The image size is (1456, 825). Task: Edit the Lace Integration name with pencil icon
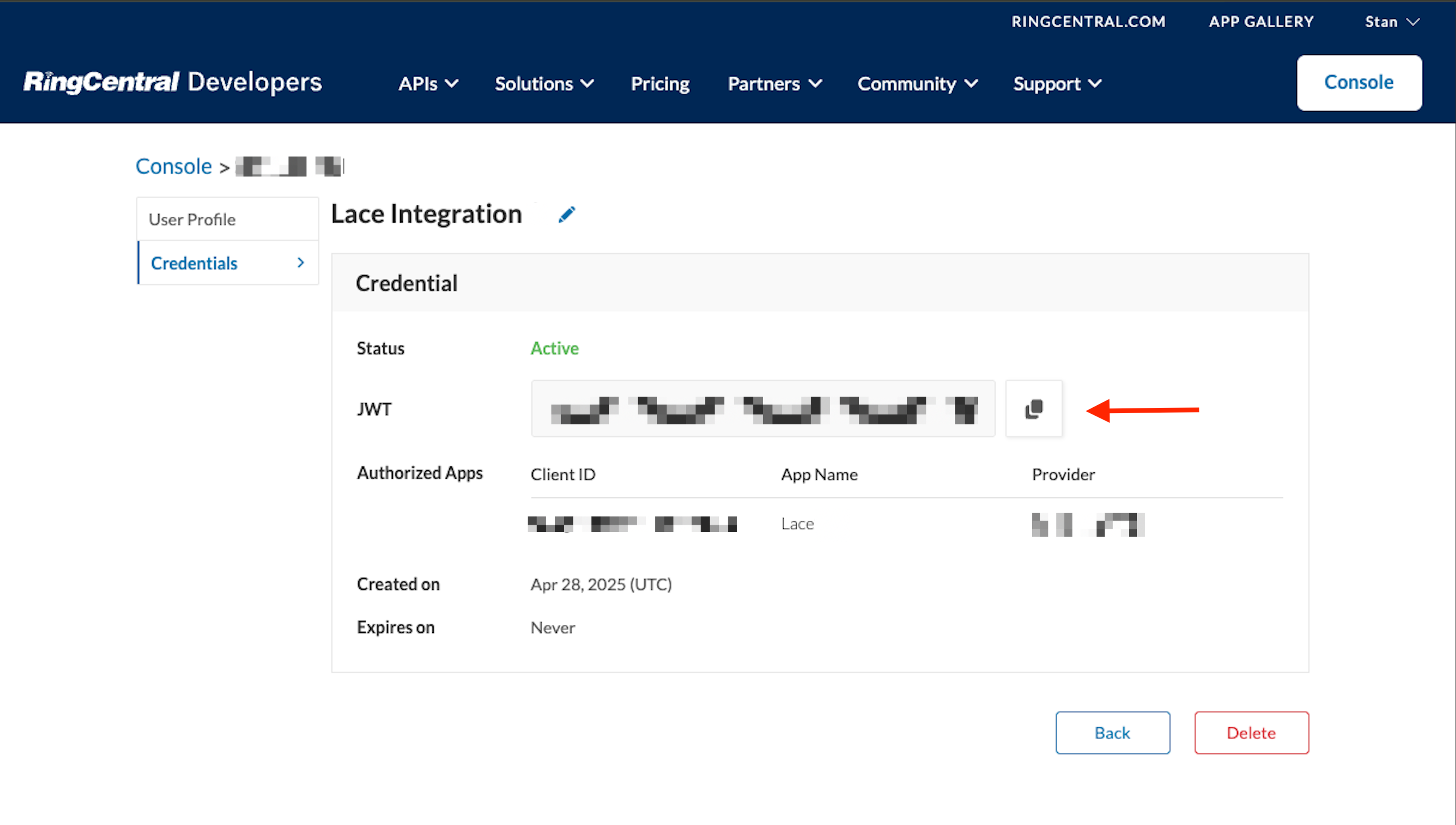click(x=567, y=214)
